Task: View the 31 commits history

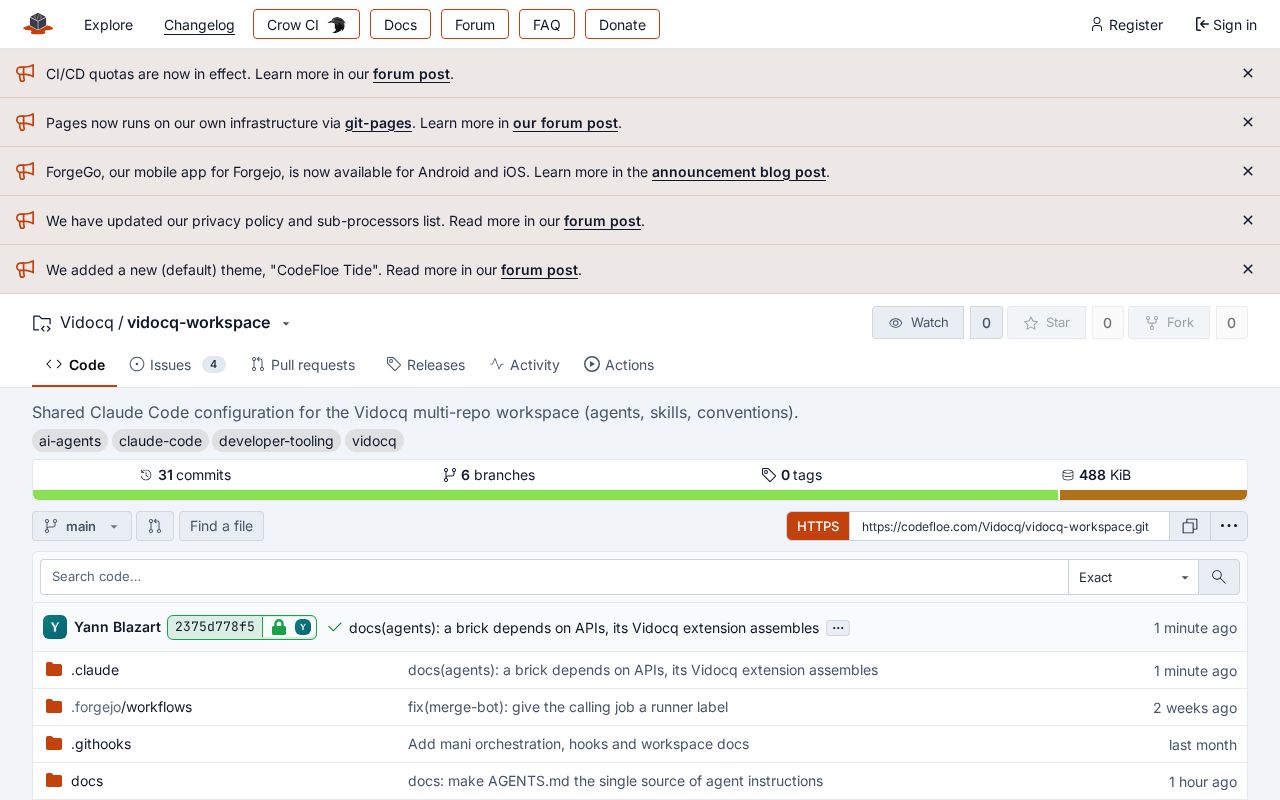Action: click(186, 475)
